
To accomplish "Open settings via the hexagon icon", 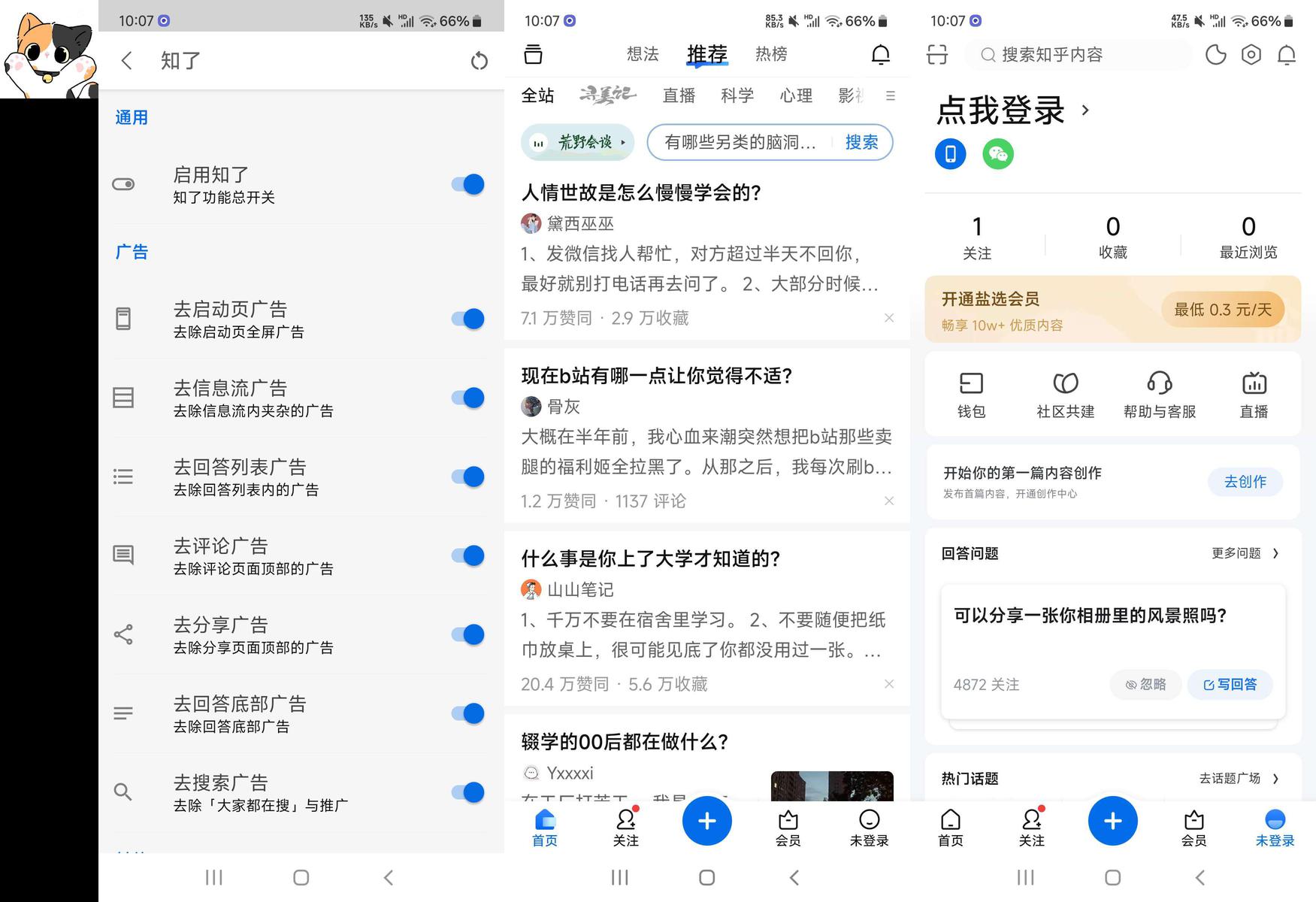I will tap(1251, 55).
